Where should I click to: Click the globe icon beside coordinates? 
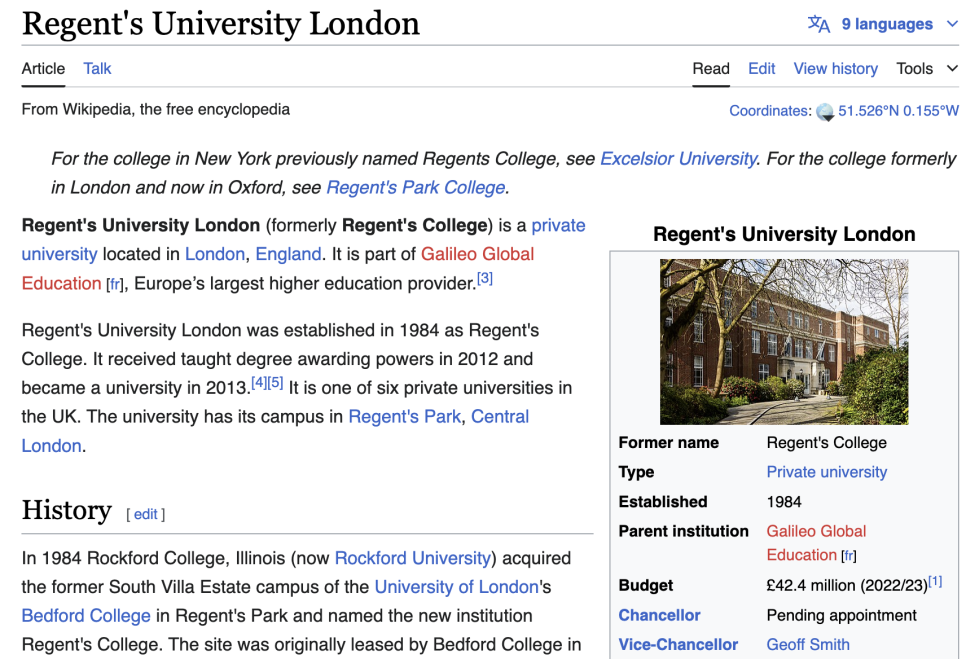825,111
